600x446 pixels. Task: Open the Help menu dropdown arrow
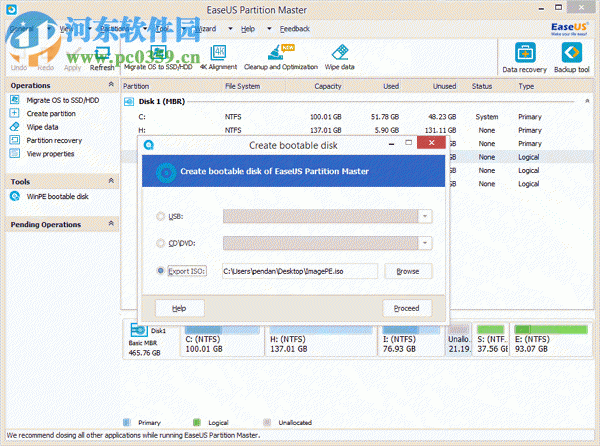[269, 29]
